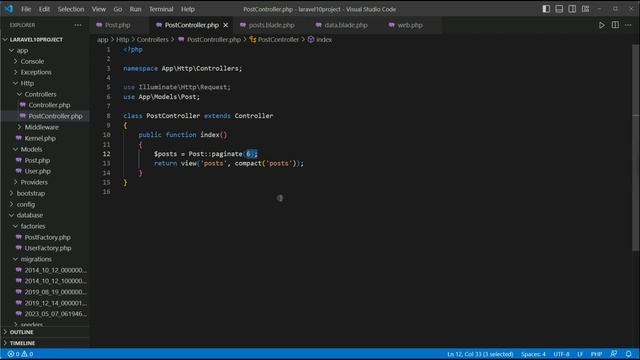
Task: Close the PostController.php tab
Action: tap(226, 25)
